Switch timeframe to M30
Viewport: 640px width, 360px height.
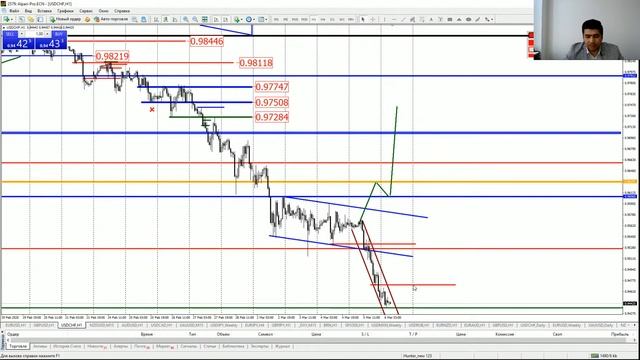coord(304,19)
